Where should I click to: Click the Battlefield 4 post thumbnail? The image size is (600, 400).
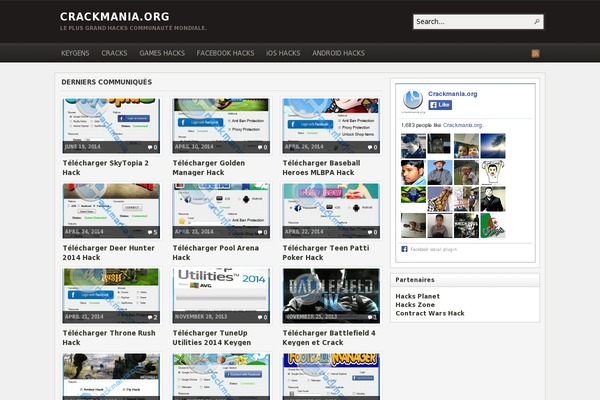pos(331,296)
